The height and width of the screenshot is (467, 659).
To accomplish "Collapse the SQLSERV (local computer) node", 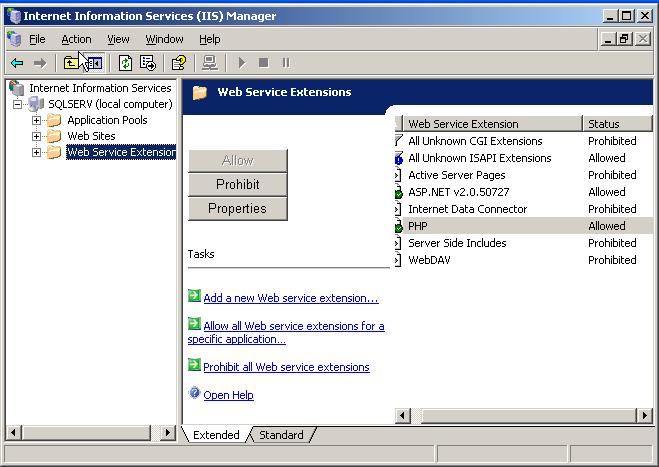I will pos(17,104).
